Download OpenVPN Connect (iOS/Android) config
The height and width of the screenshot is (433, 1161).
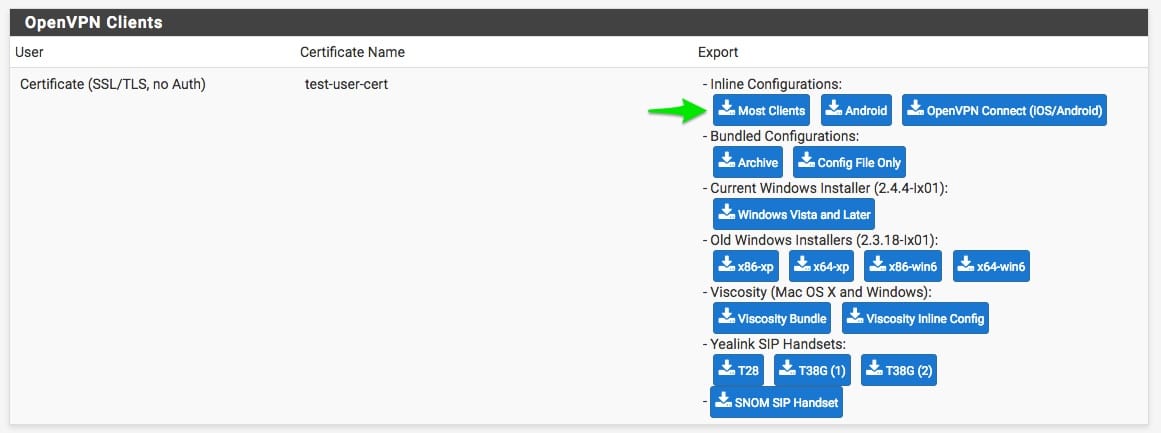1004,110
